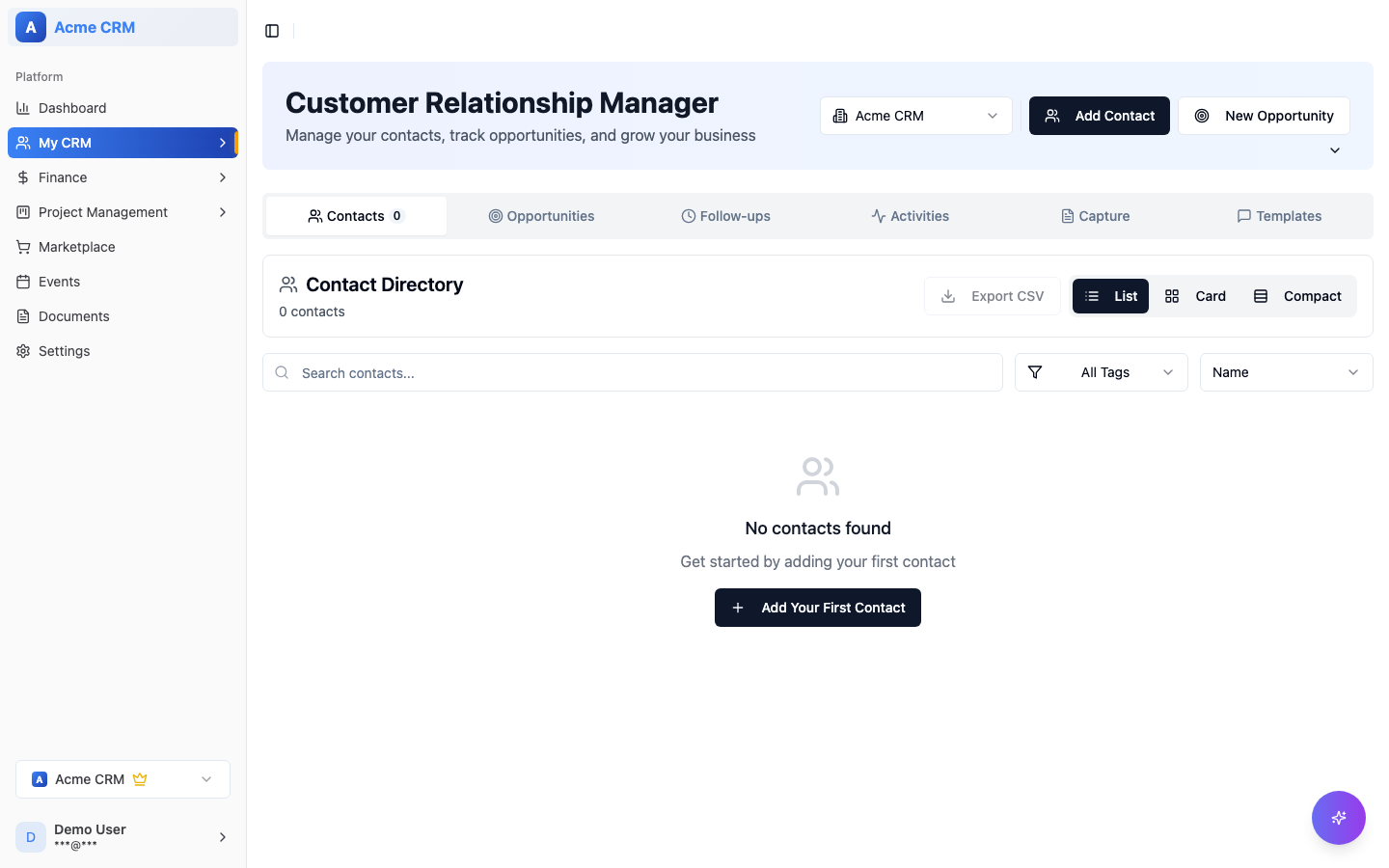
Task: Switch to List view
Action: 1110,296
